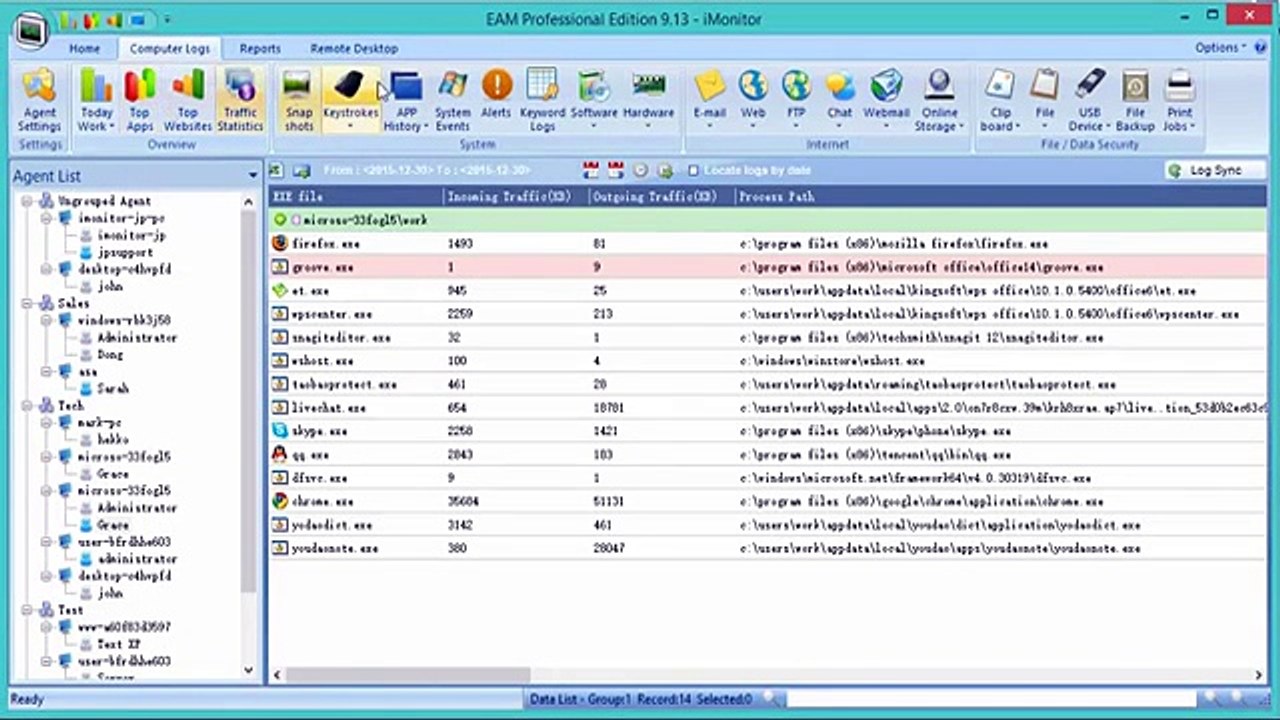Show the Alerts log
1280x720 pixels.
[x=496, y=95]
